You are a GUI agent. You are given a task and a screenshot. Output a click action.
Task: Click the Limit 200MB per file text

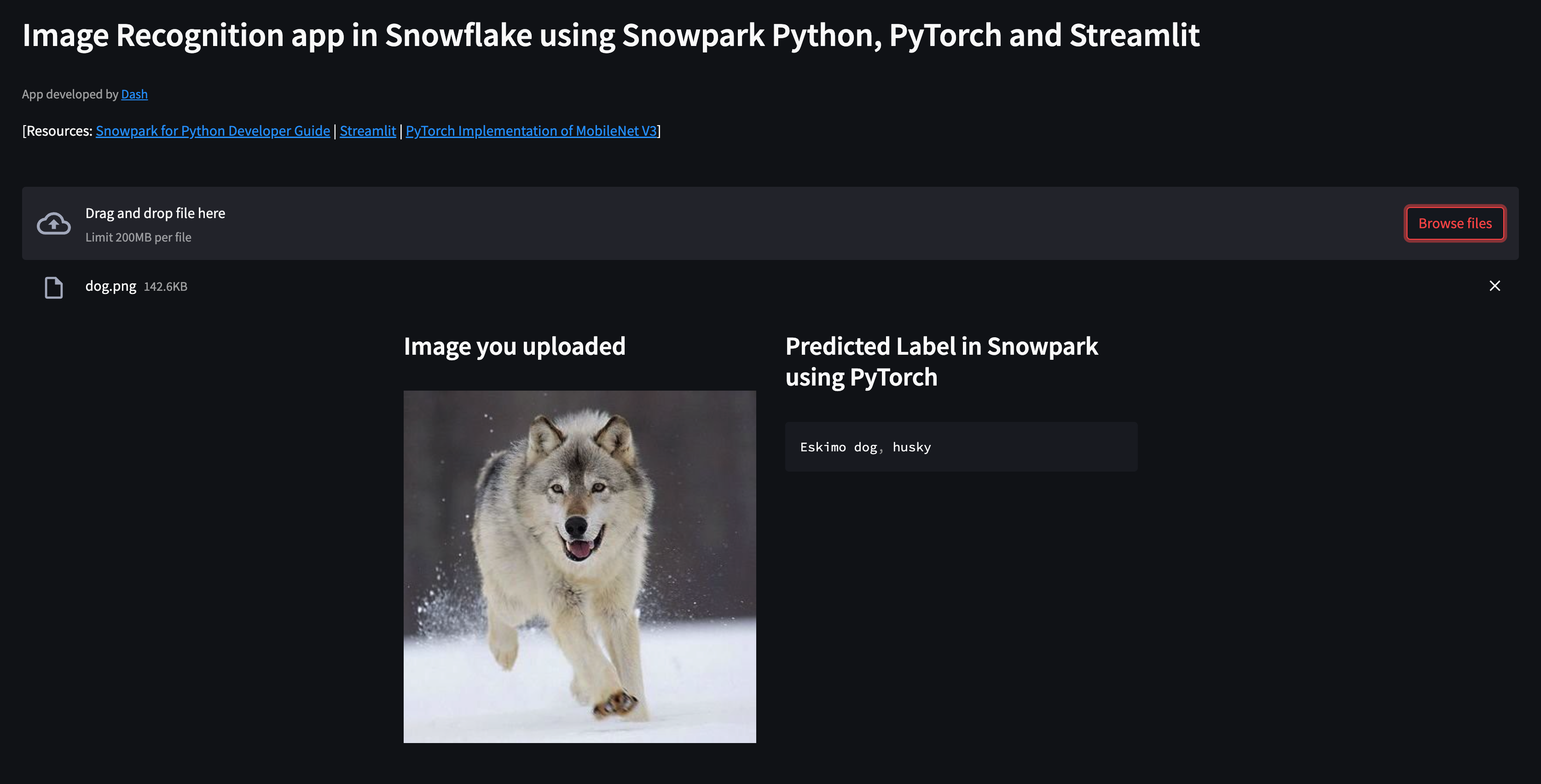pyautogui.click(x=138, y=237)
